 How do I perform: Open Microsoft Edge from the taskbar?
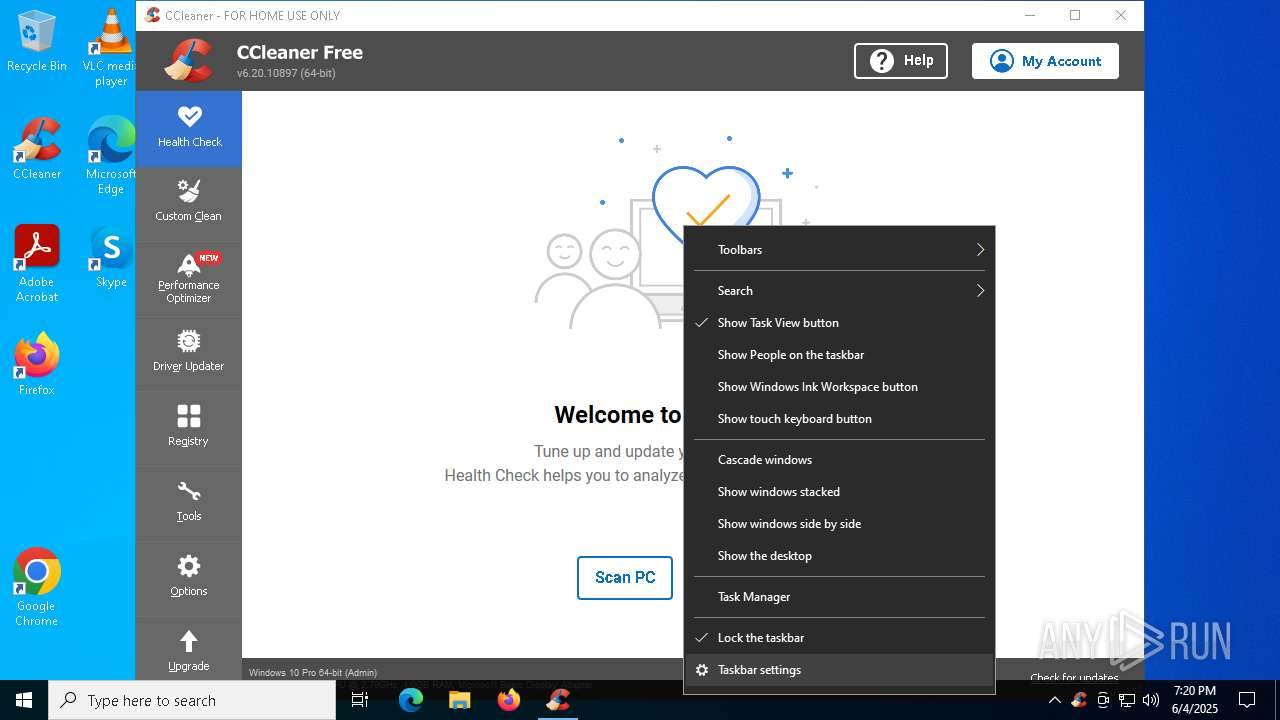pos(411,700)
